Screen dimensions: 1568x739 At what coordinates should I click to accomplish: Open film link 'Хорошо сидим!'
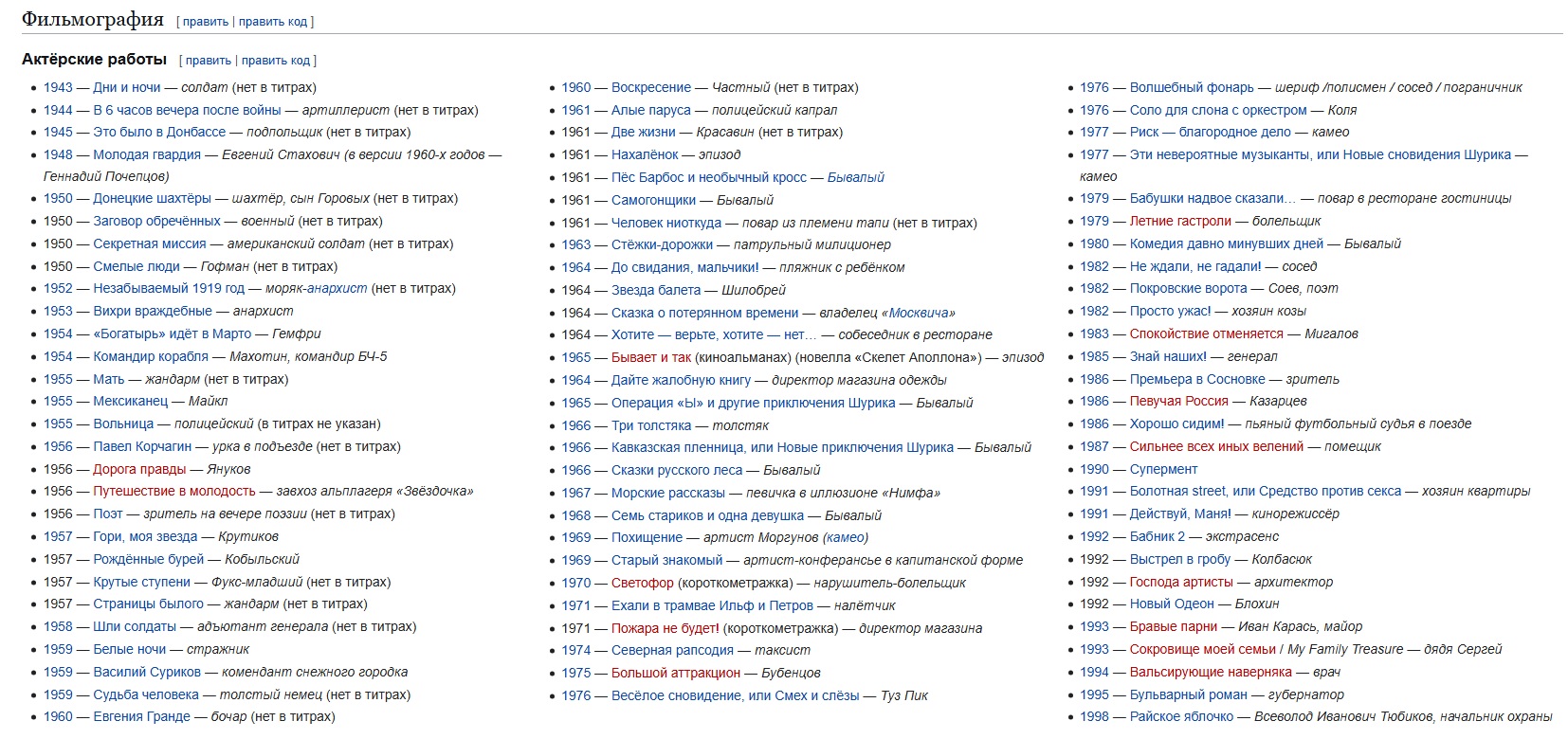point(1177,424)
